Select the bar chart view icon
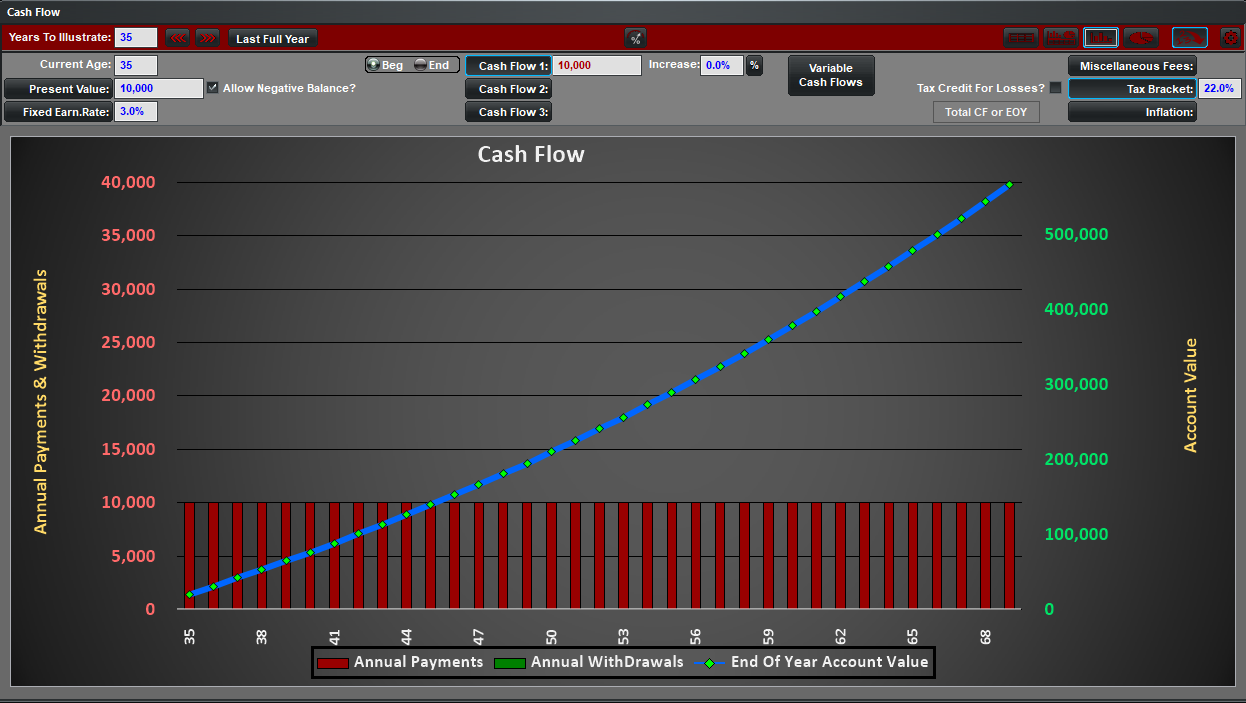The image size is (1246, 703). point(1101,38)
